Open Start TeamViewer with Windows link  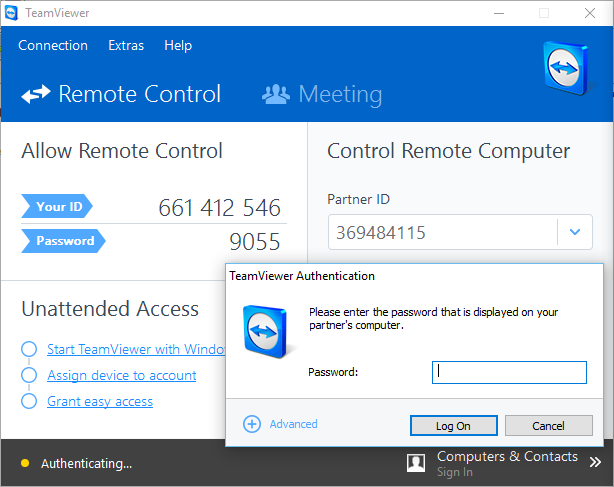point(136,349)
